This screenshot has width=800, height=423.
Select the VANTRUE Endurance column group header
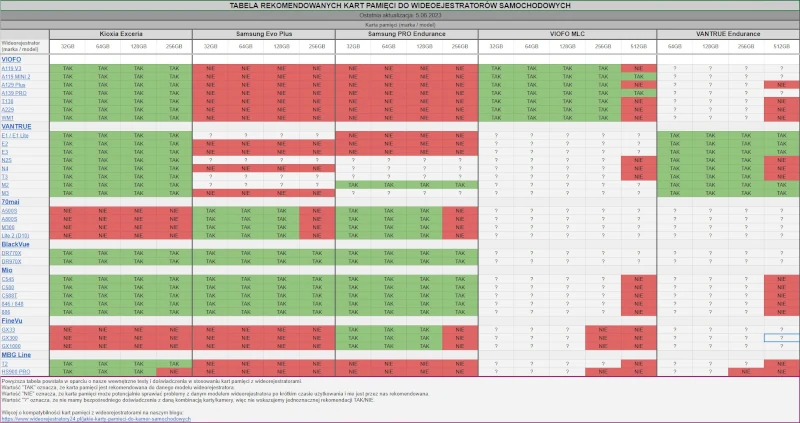[x=728, y=34]
